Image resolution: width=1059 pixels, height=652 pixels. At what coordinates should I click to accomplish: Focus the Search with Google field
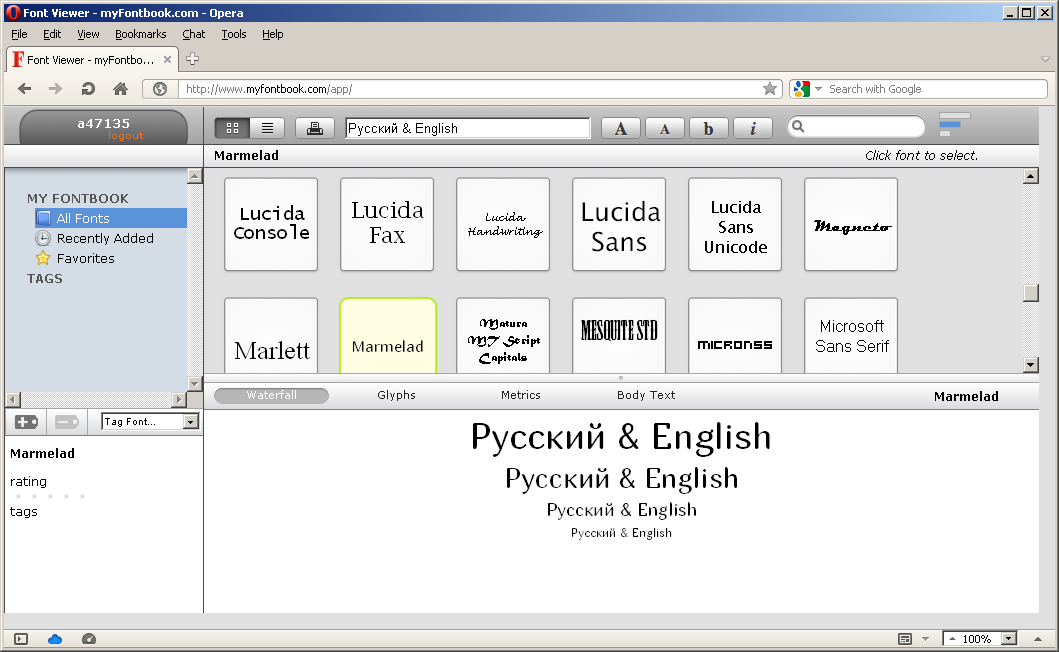pyautogui.click(x=935, y=89)
